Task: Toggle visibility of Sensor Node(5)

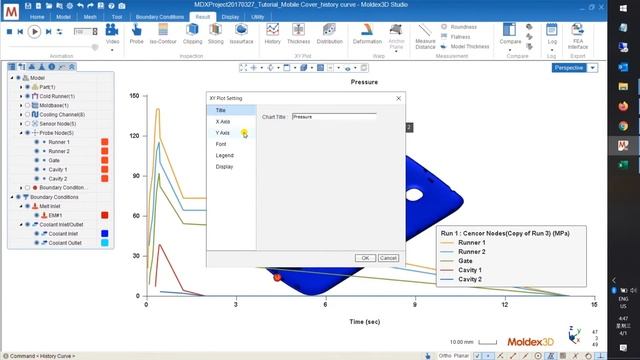Action: tap(28, 124)
